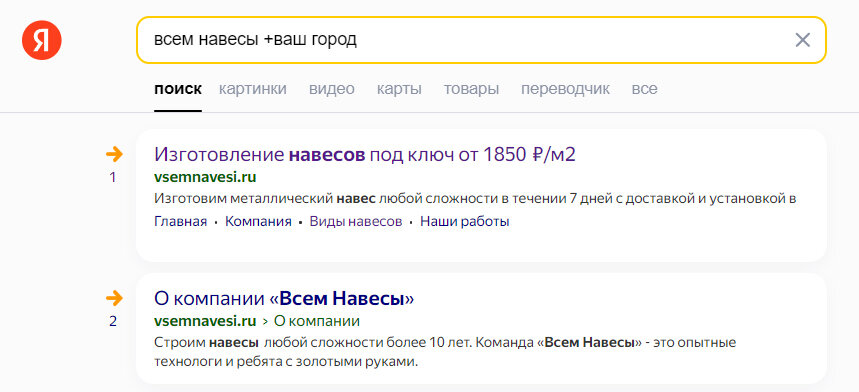Click snippet line 'технологи и ребята с золотыми руками'
The width and height of the screenshot is (859, 392).
[285, 362]
